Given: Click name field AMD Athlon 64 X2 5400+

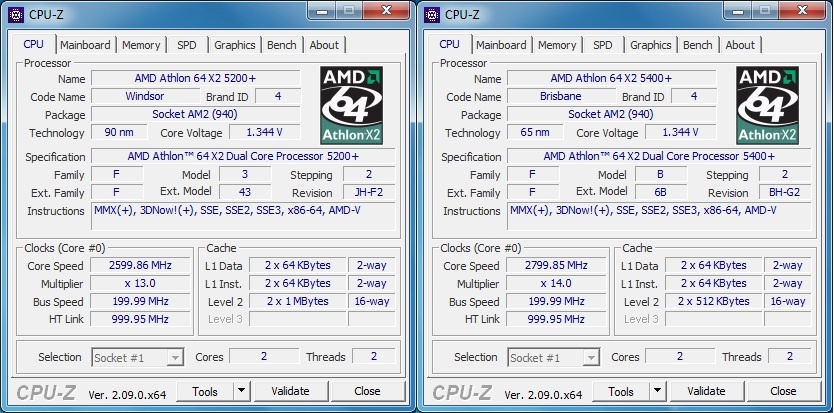Looking at the screenshot, I should 612,78.
